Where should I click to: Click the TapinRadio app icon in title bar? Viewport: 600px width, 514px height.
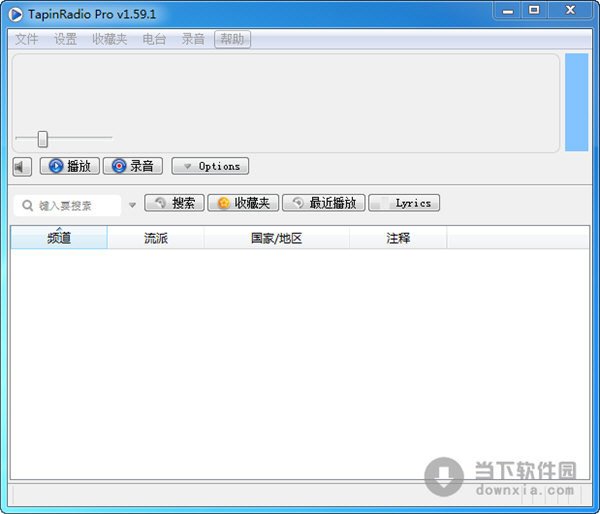pos(16,15)
